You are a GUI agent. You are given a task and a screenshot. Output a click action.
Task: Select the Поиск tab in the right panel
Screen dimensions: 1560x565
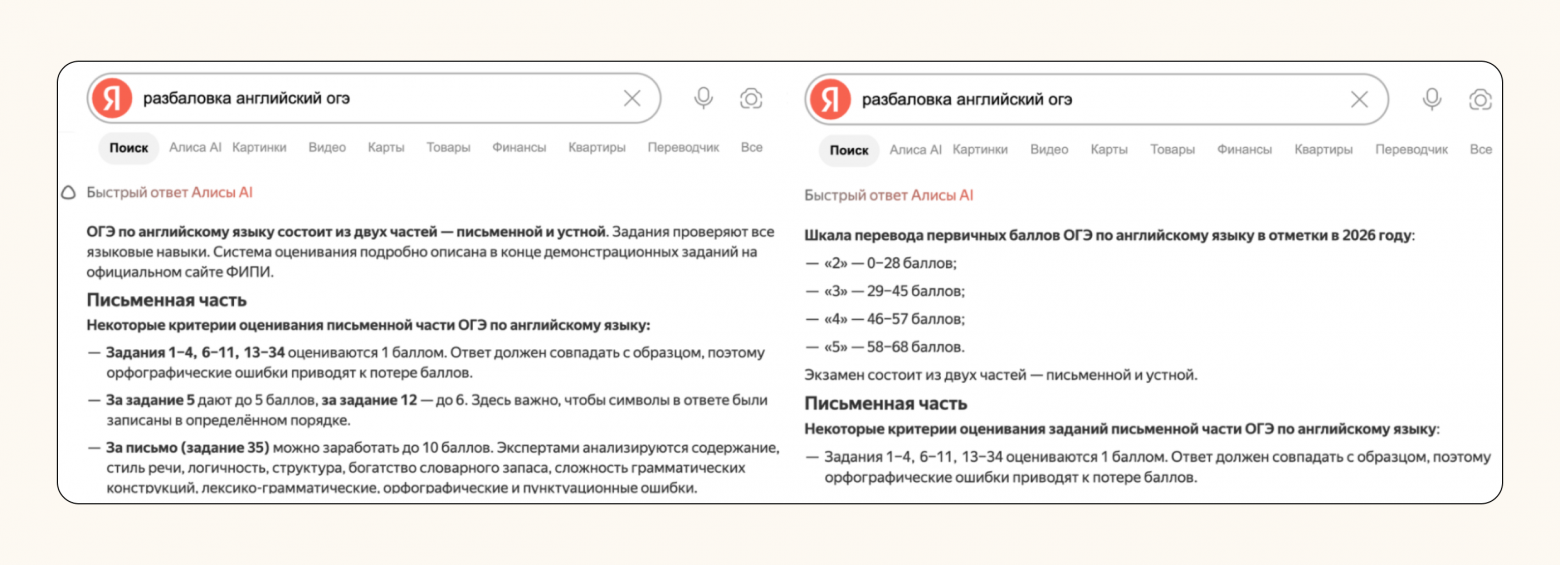849,150
